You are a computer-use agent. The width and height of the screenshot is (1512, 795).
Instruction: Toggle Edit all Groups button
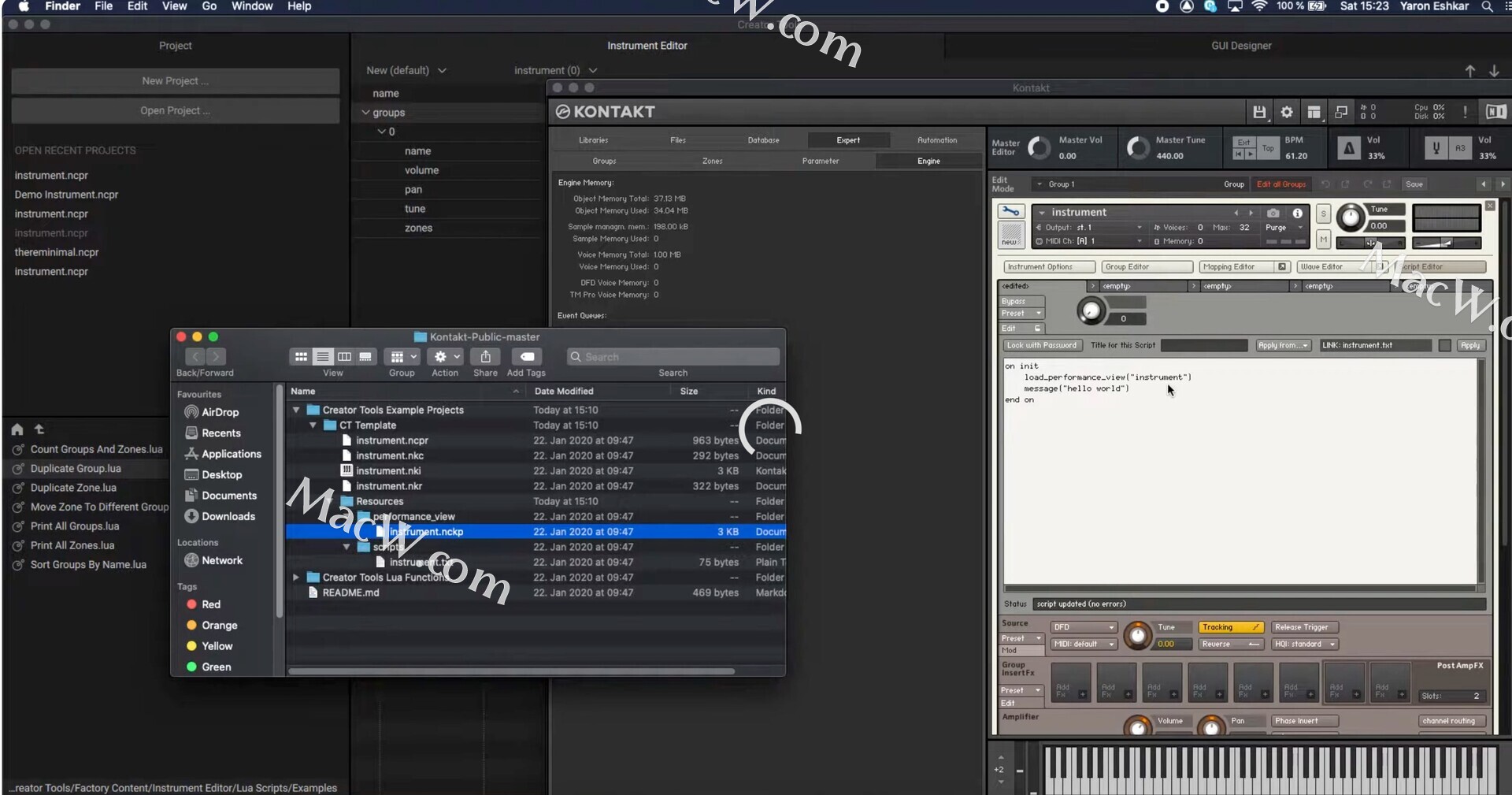point(1281,184)
